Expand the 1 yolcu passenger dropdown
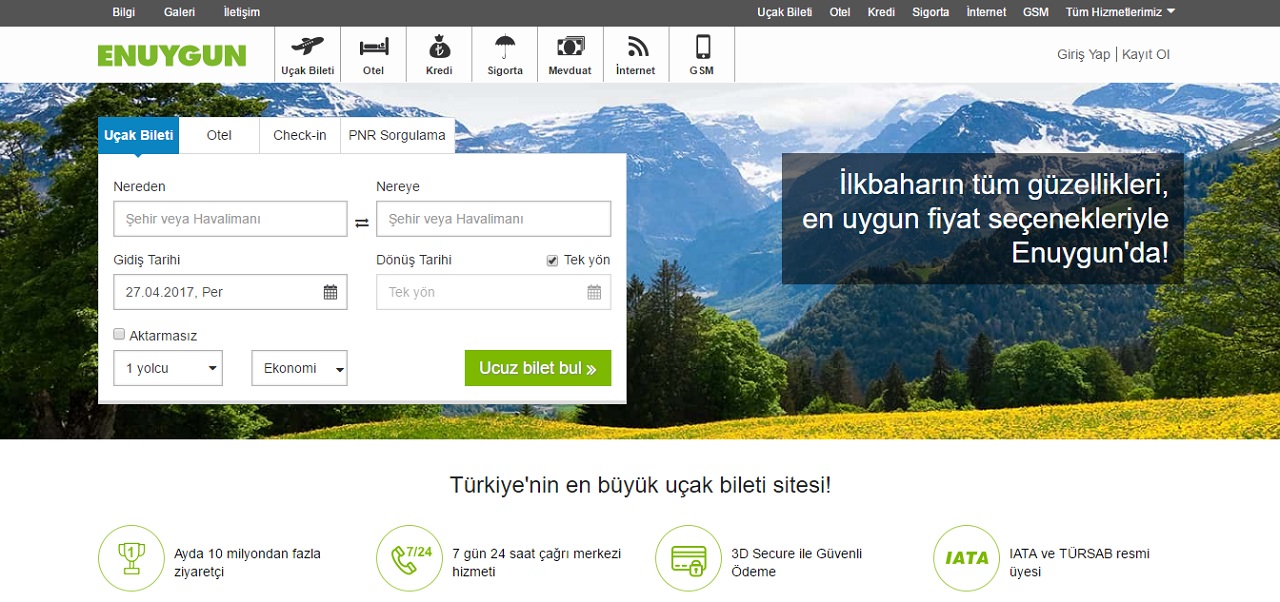1280x602 pixels. pyautogui.click(x=168, y=368)
